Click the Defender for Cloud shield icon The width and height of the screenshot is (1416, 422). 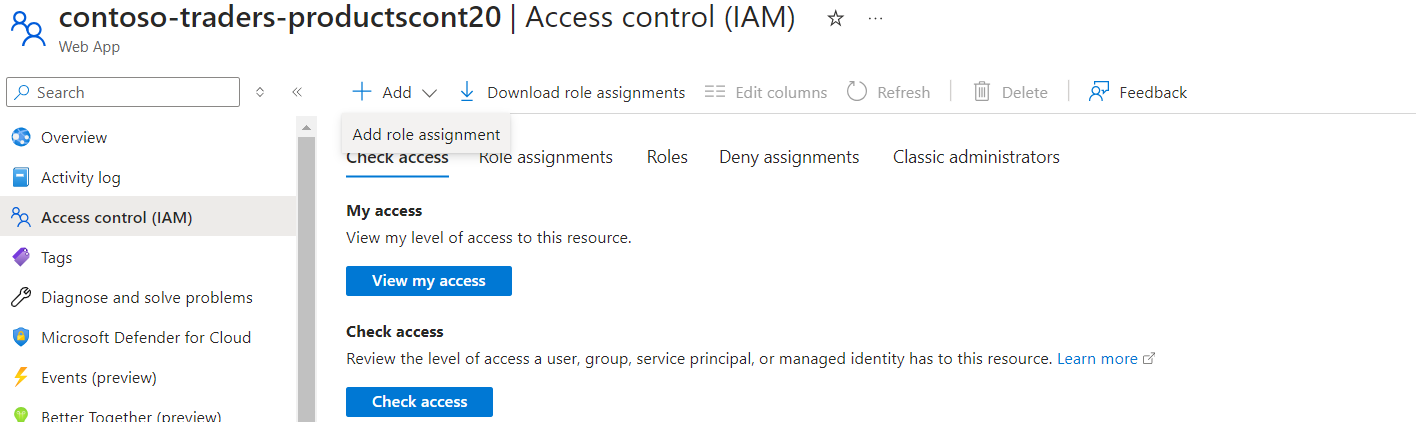21,337
